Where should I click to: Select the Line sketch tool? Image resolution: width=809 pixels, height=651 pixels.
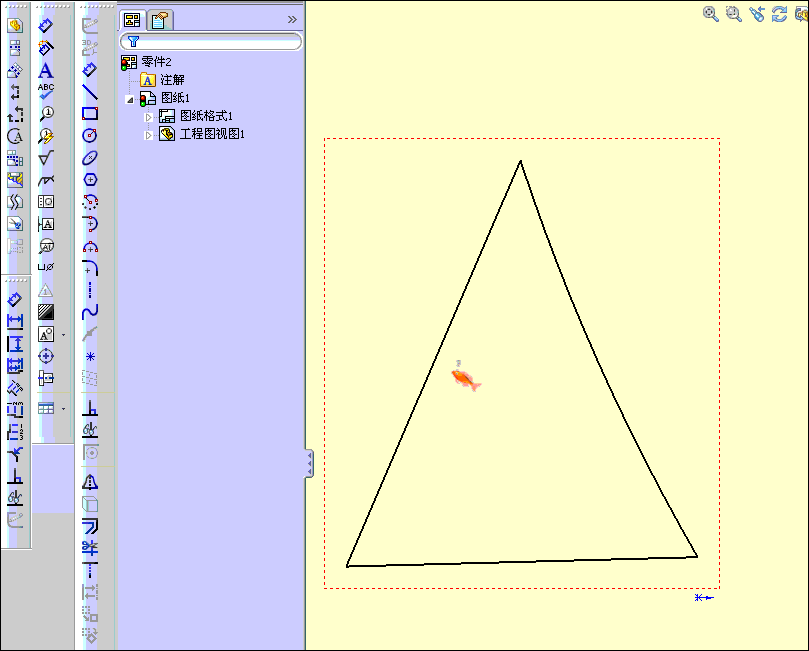tap(90, 92)
